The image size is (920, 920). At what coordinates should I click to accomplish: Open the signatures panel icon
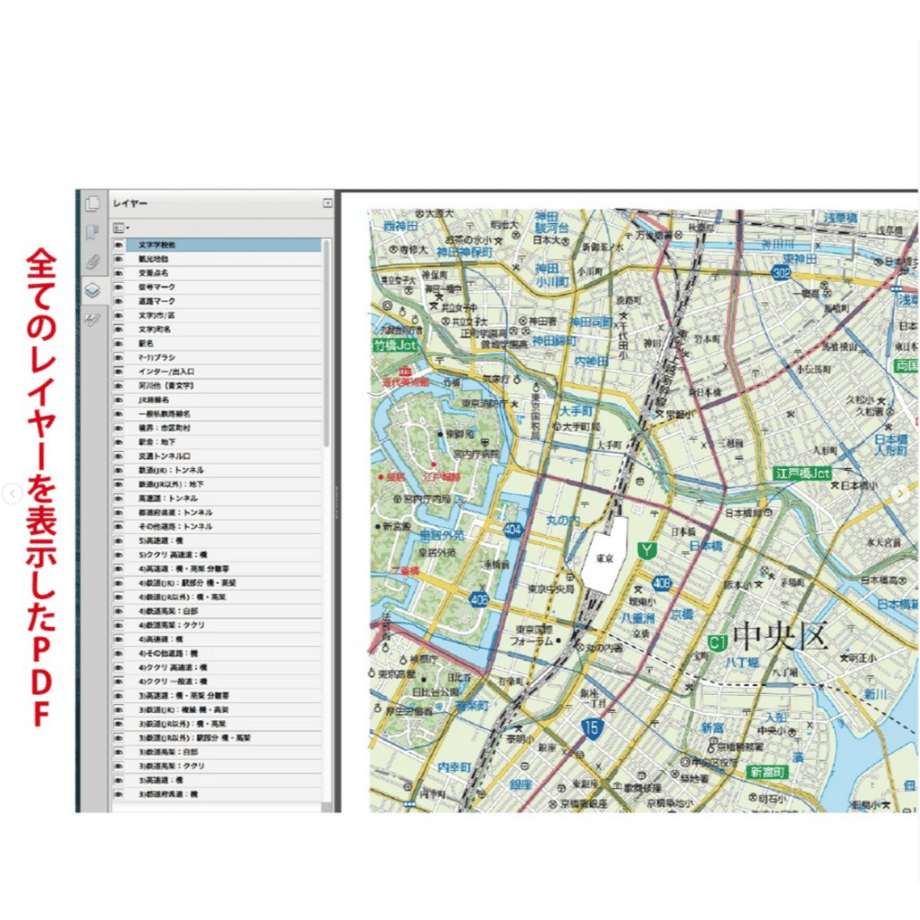93,320
